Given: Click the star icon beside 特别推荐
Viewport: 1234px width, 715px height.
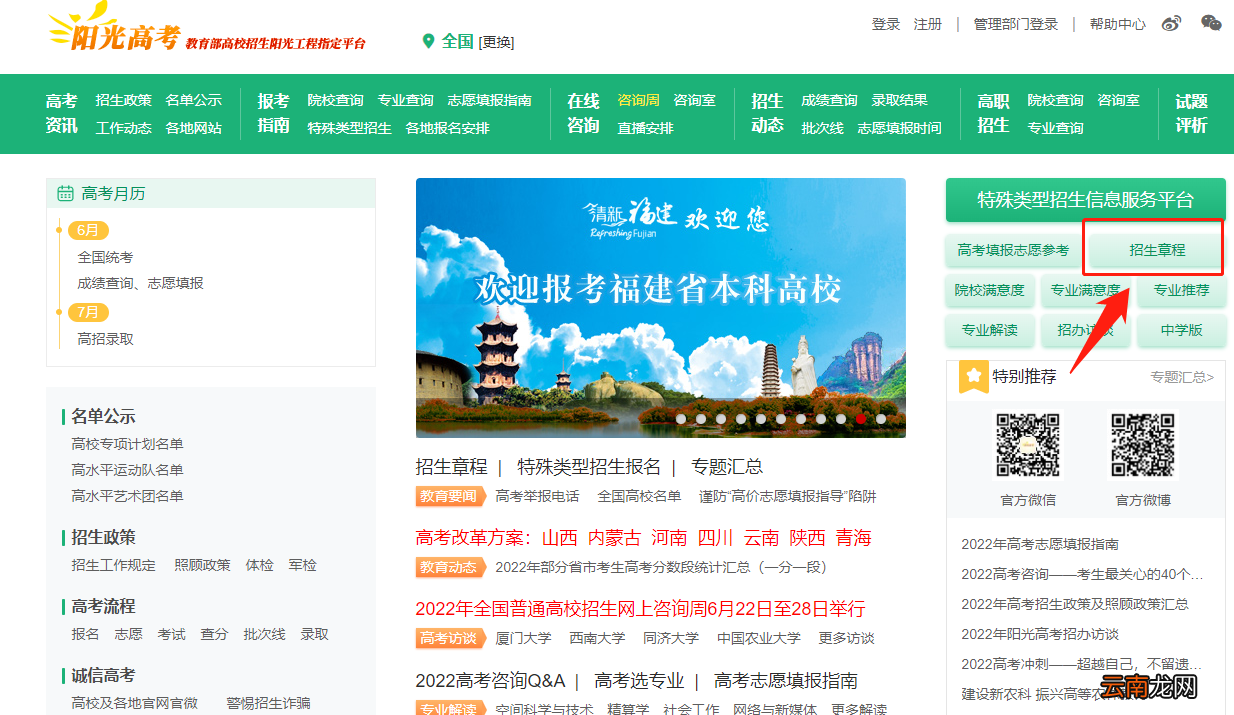Looking at the screenshot, I should (x=973, y=377).
